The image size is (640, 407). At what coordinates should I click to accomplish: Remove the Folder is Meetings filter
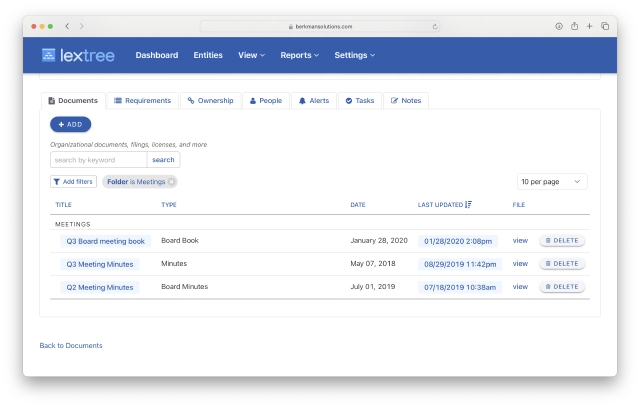coord(171,182)
